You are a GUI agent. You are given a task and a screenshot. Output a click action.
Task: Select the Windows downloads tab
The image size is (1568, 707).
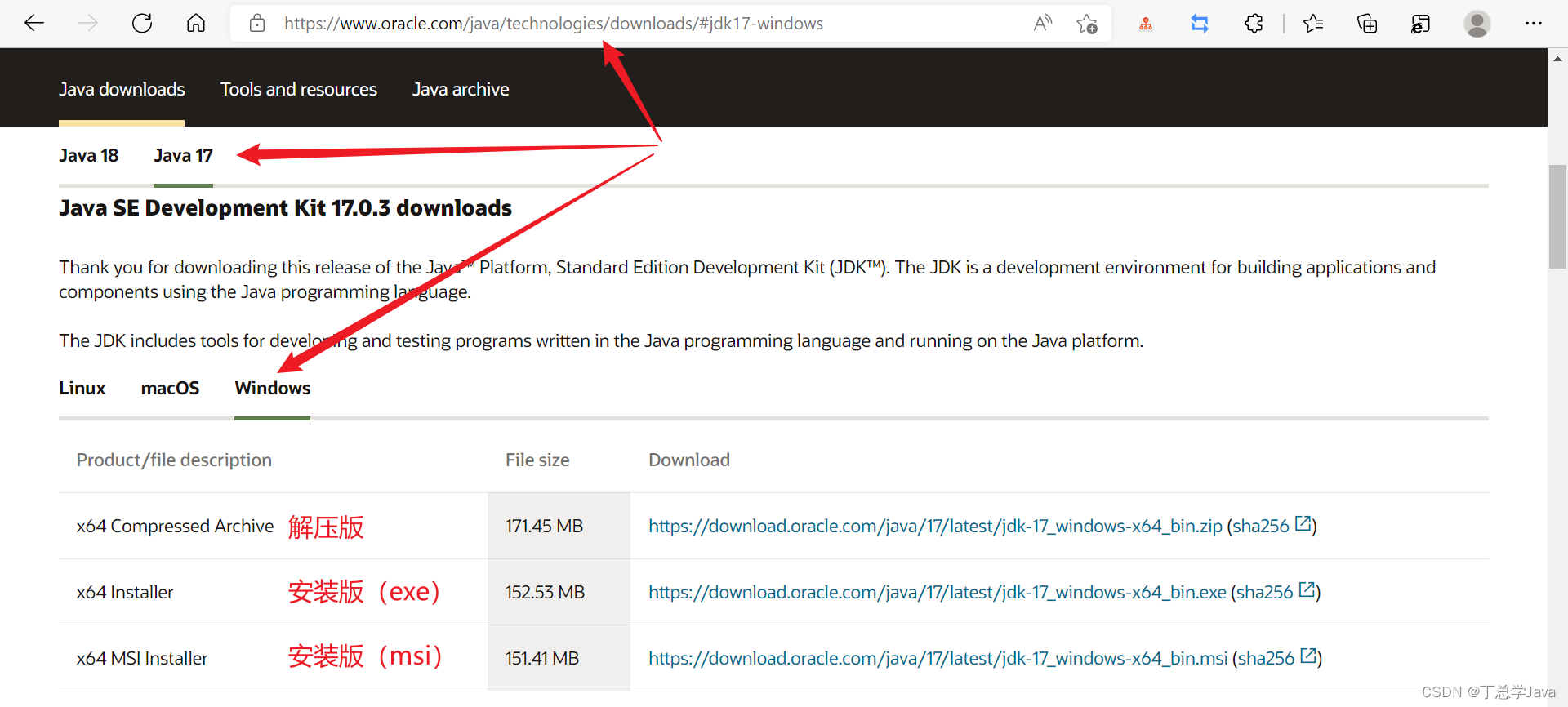(x=273, y=388)
